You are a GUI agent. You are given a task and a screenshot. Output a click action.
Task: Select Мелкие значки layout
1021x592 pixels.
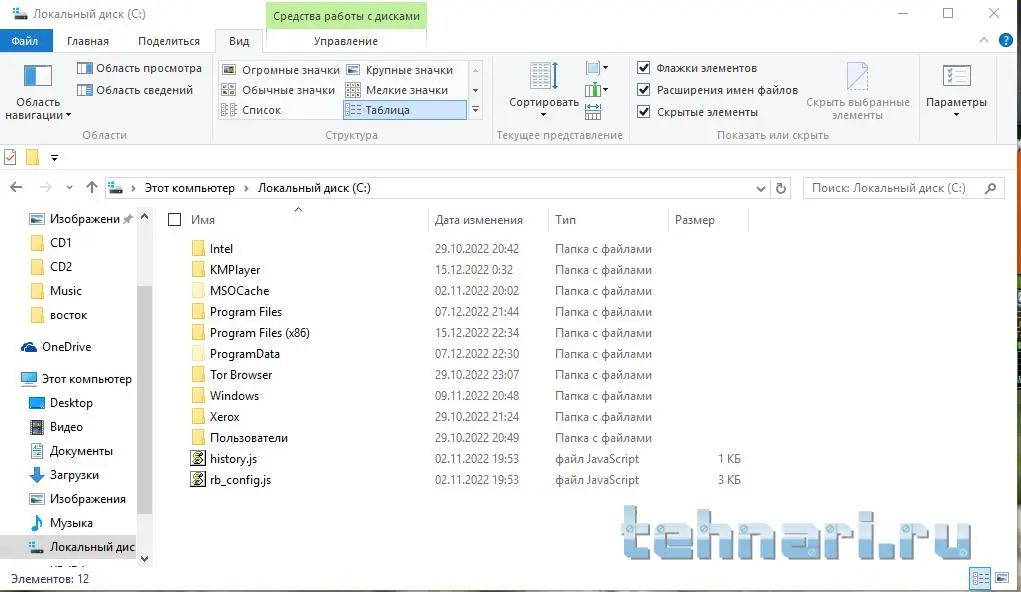point(397,90)
